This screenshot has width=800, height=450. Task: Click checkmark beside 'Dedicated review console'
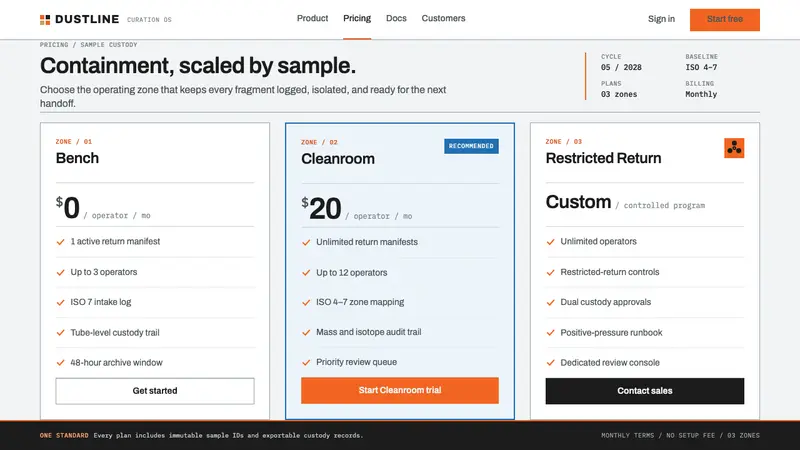550,363
